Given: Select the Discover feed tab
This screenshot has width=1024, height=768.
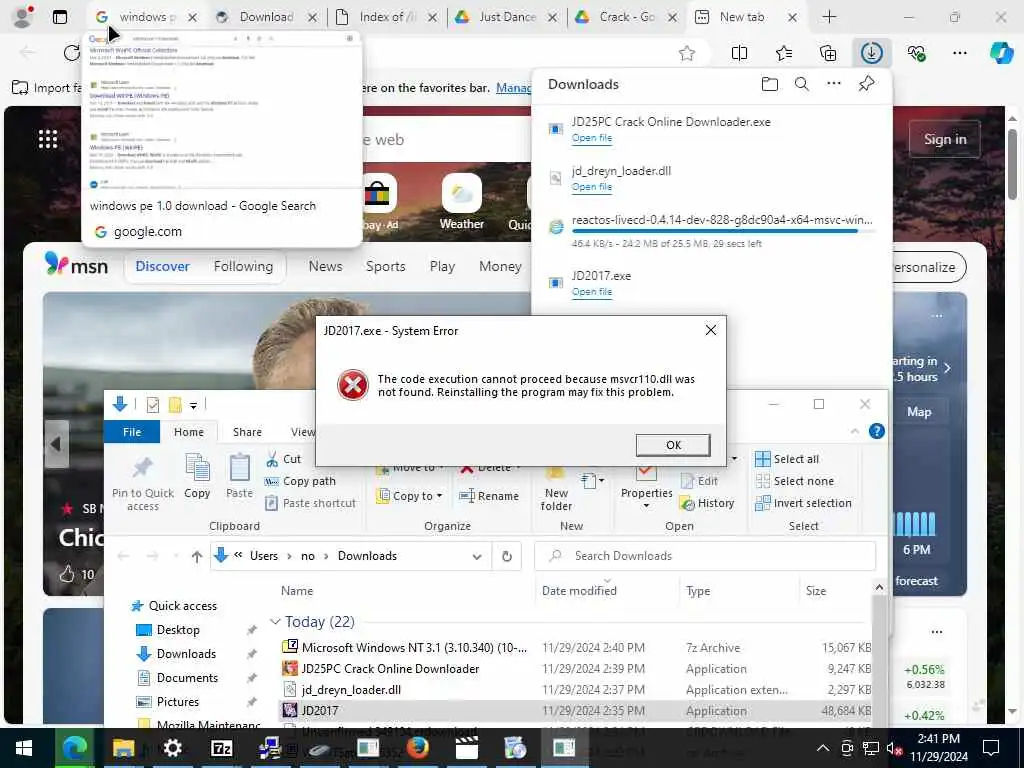Looking at the screenshot, I should [x=162, y=266].
